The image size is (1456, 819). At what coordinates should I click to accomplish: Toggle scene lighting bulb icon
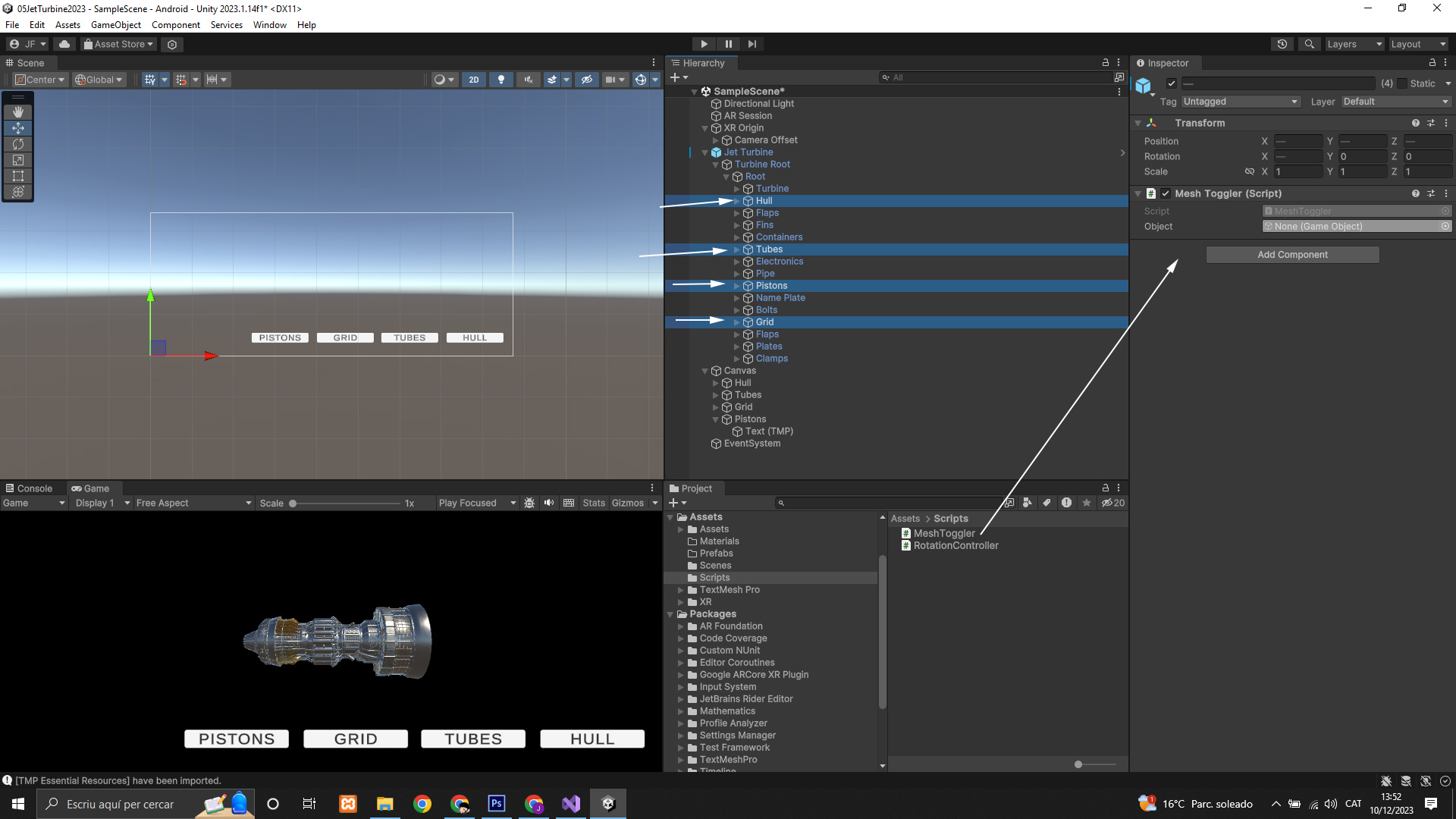click(500, 80)
